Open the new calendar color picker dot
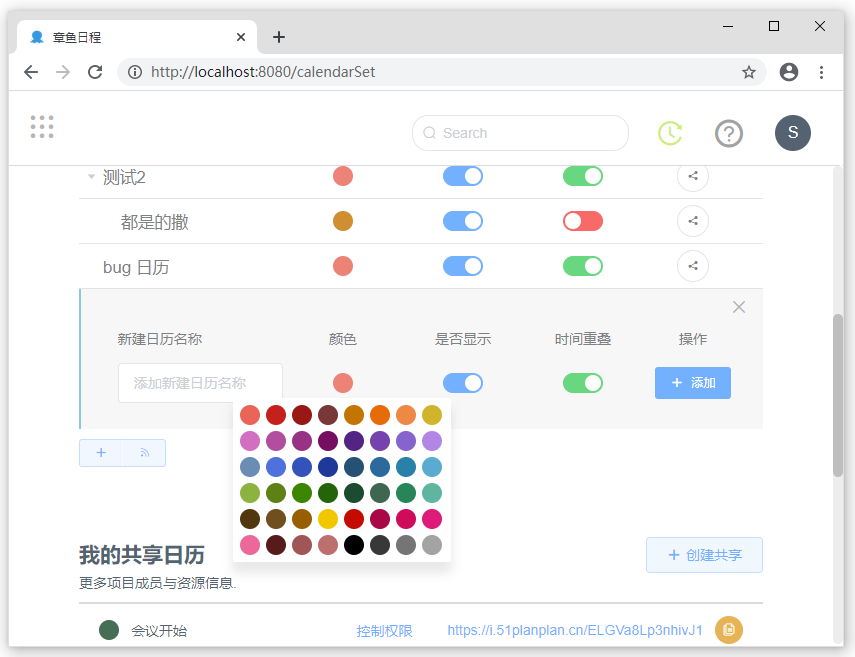 (x=343, y=383)
